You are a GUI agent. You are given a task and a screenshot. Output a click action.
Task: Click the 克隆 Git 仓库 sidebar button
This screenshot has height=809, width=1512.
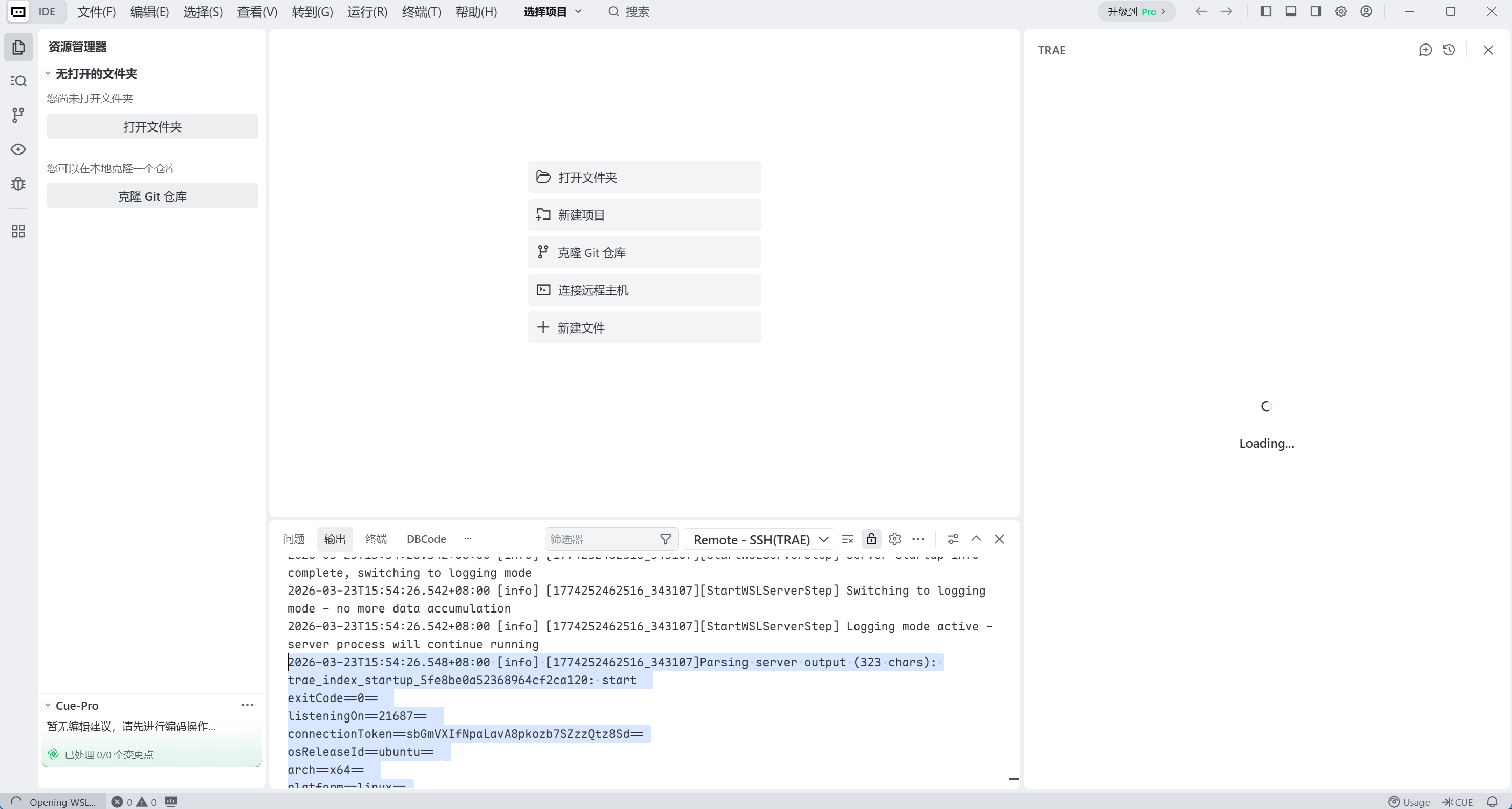click(152, 196)
